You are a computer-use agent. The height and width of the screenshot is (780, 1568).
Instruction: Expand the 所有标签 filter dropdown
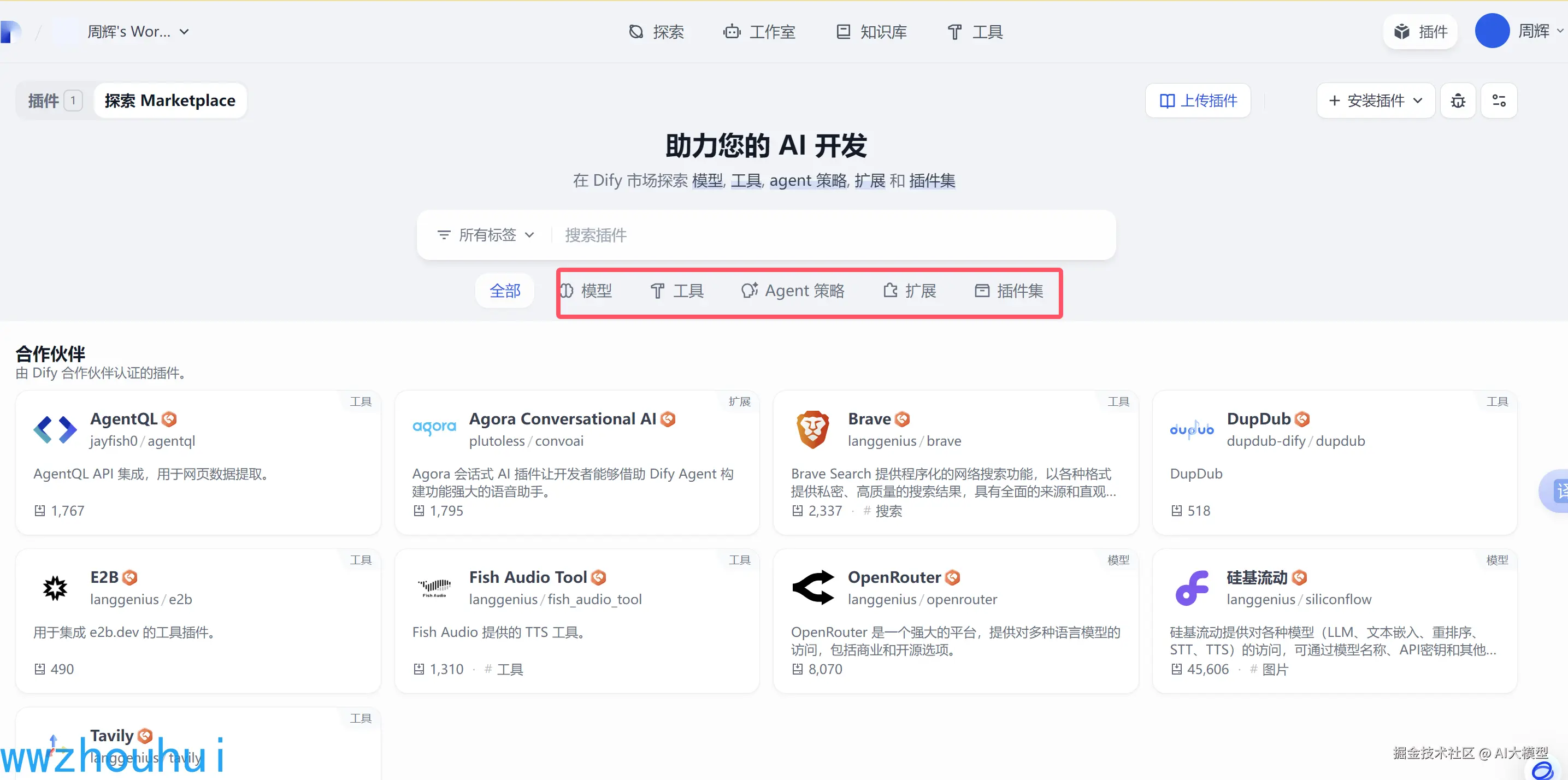pos(486,235)
